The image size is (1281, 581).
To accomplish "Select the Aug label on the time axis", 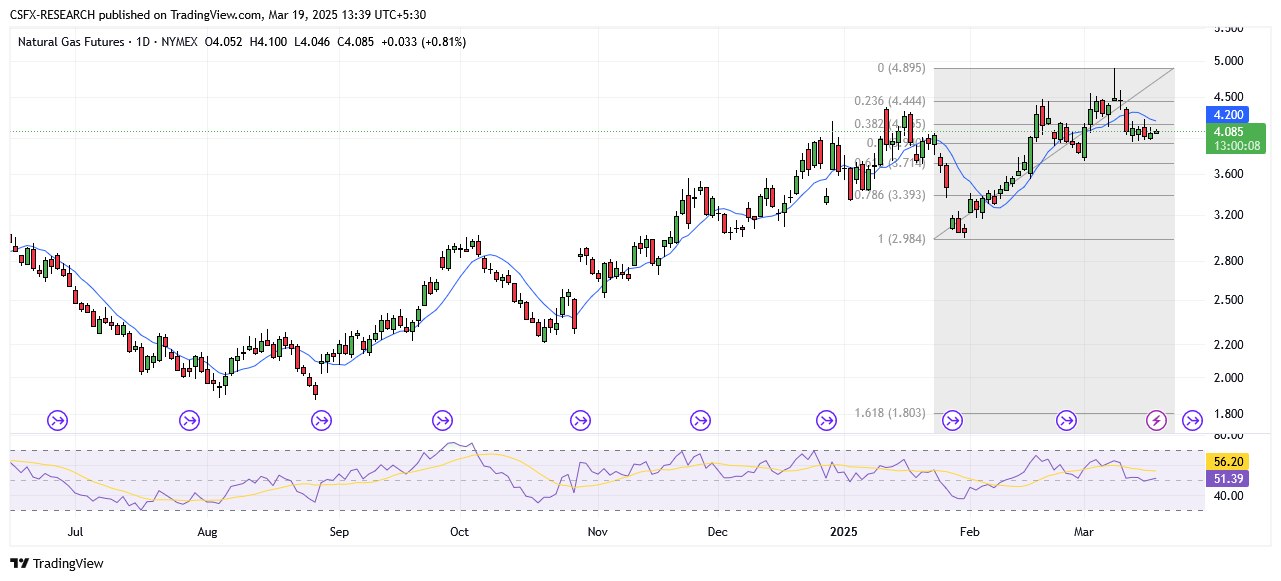I will click(208, 533).
